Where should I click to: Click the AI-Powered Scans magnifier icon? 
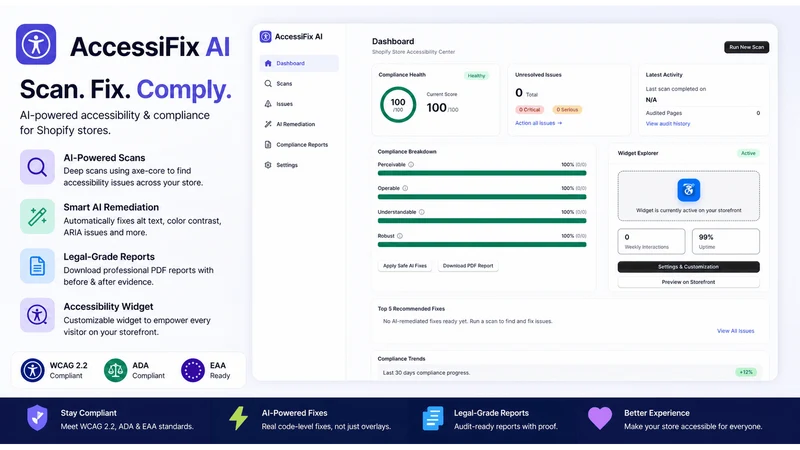[37, 167]
